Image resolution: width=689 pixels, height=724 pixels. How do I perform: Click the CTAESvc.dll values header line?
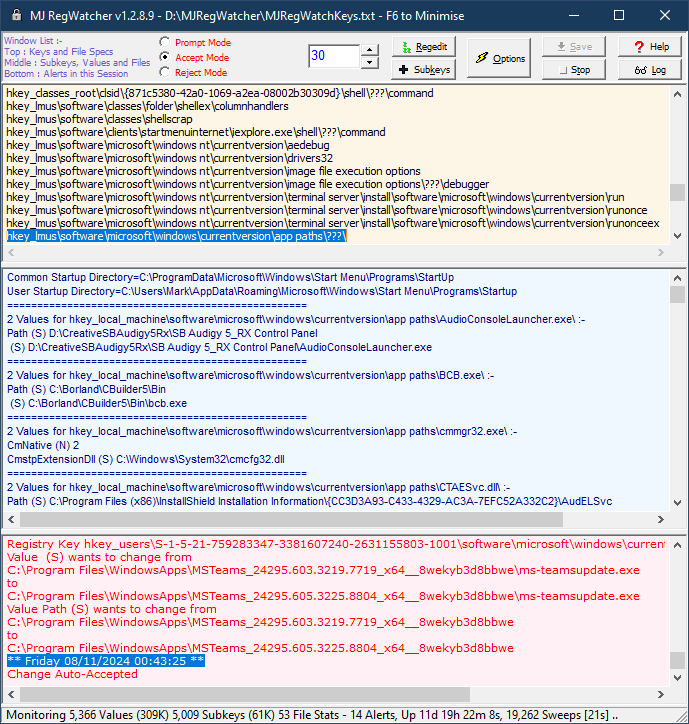(259, 487)
